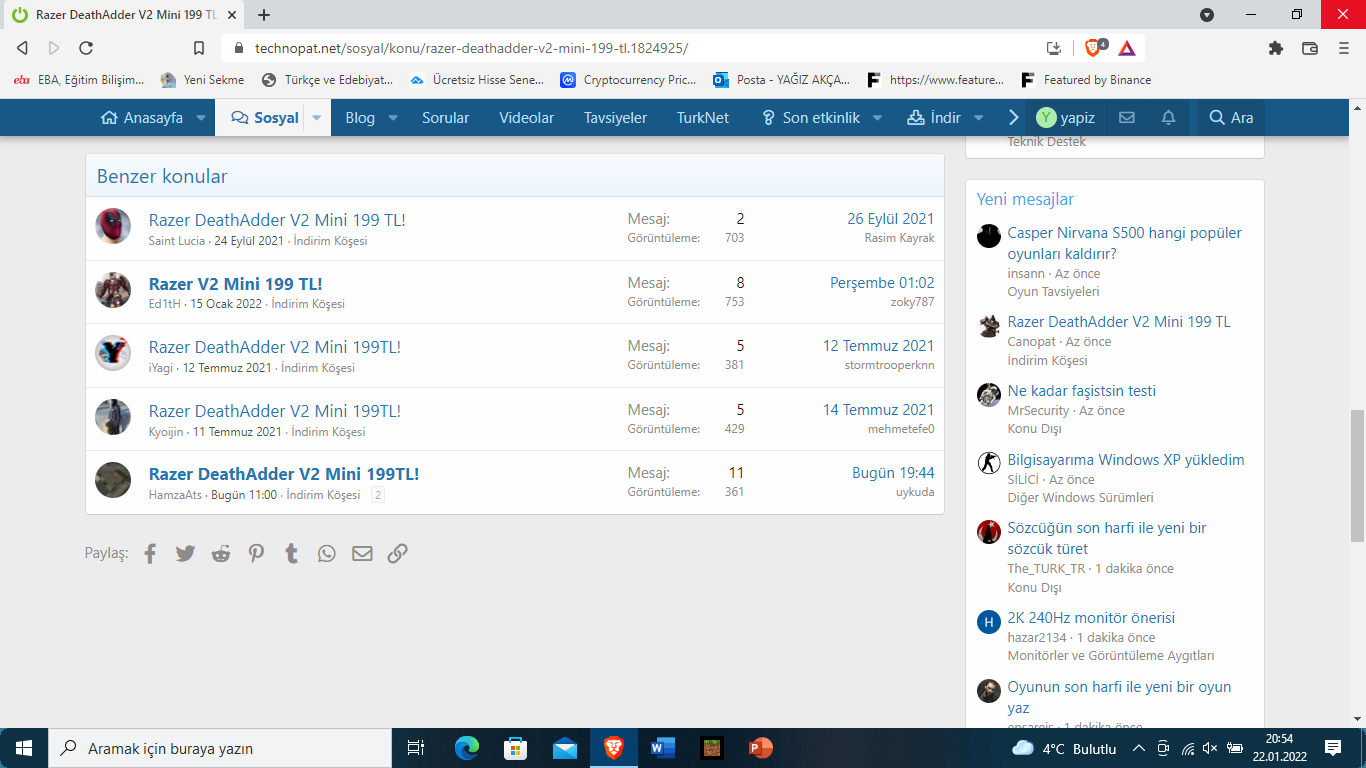Open the browser hamburger menu
1366x768 pixels.
point(1343,47)
